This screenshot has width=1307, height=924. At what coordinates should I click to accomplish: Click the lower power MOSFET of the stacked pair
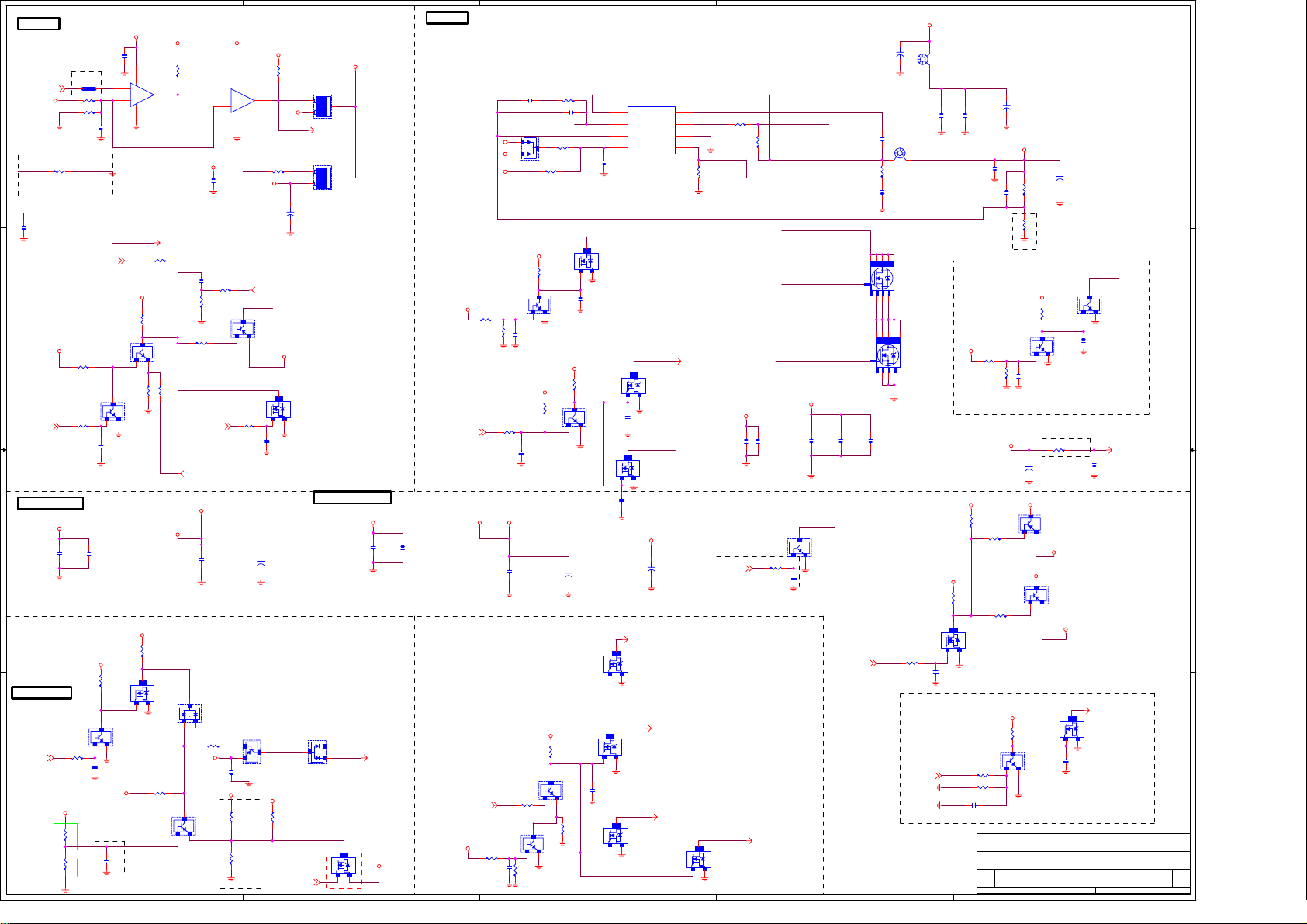[887, 354]
